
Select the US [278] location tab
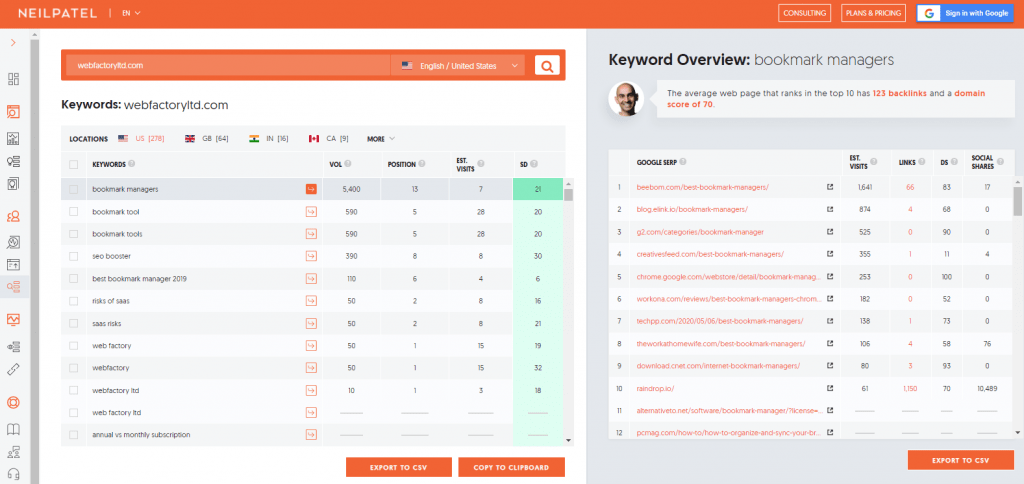point(141,138)
